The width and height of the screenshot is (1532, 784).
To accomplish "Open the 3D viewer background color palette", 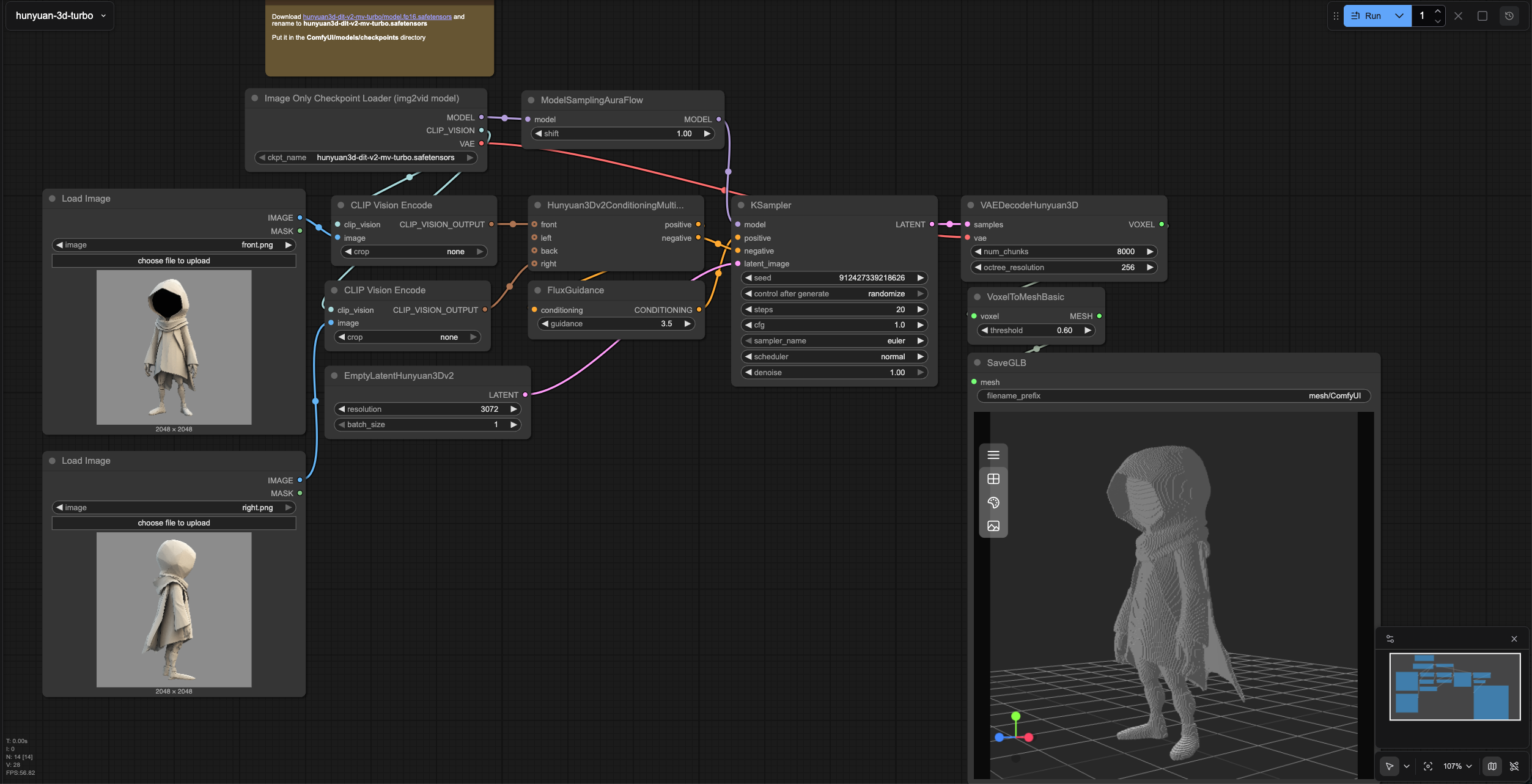I will pos(993,502).
